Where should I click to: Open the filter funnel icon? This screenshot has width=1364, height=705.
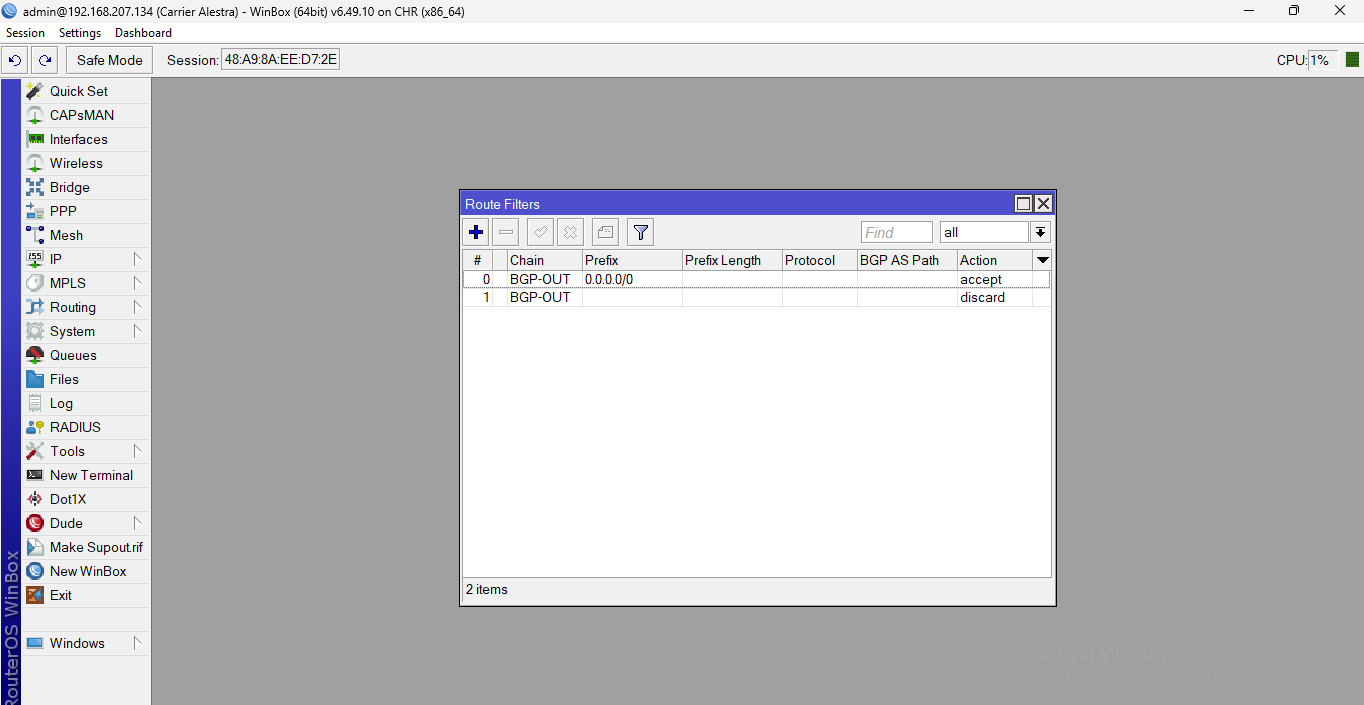click(x=641, y=233)
